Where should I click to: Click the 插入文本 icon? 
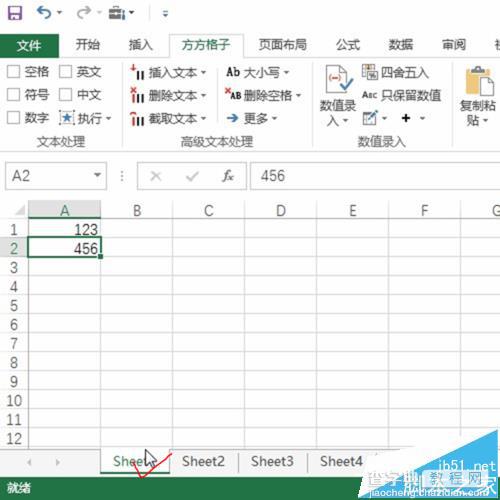(x=137, y=72)
